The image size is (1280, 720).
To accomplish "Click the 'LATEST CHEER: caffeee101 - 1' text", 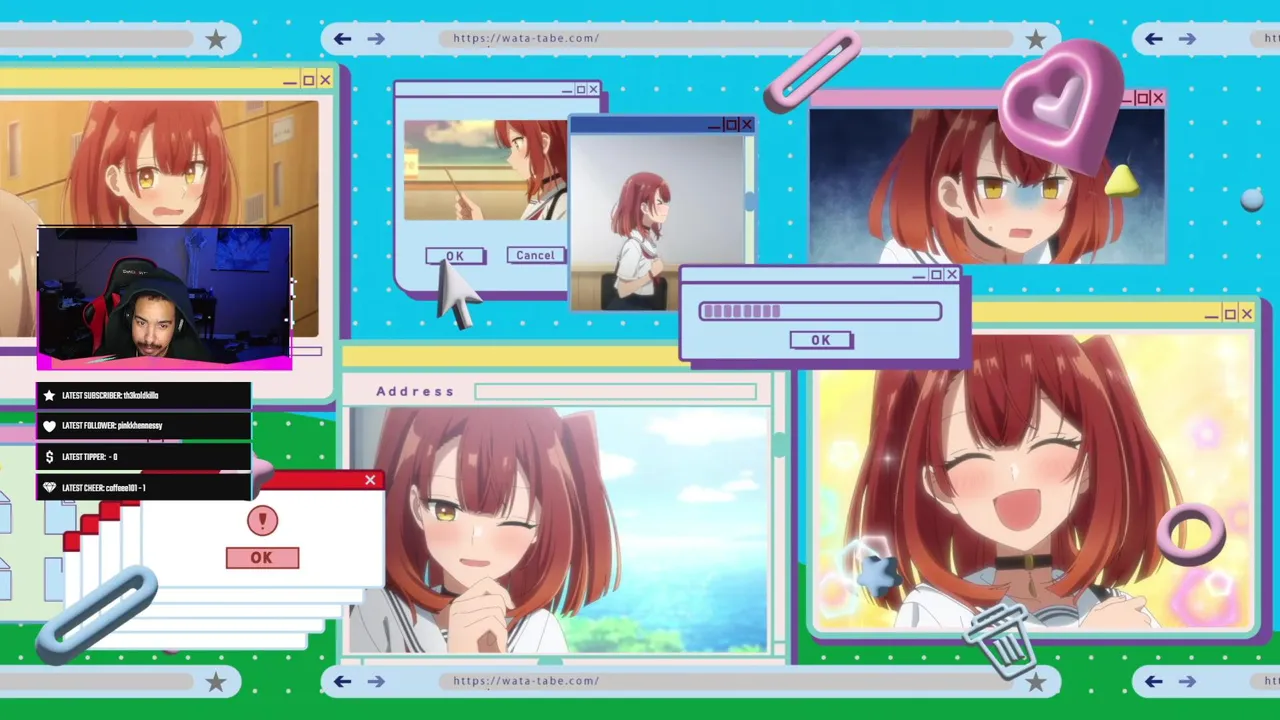I will (x=104, y=488).
